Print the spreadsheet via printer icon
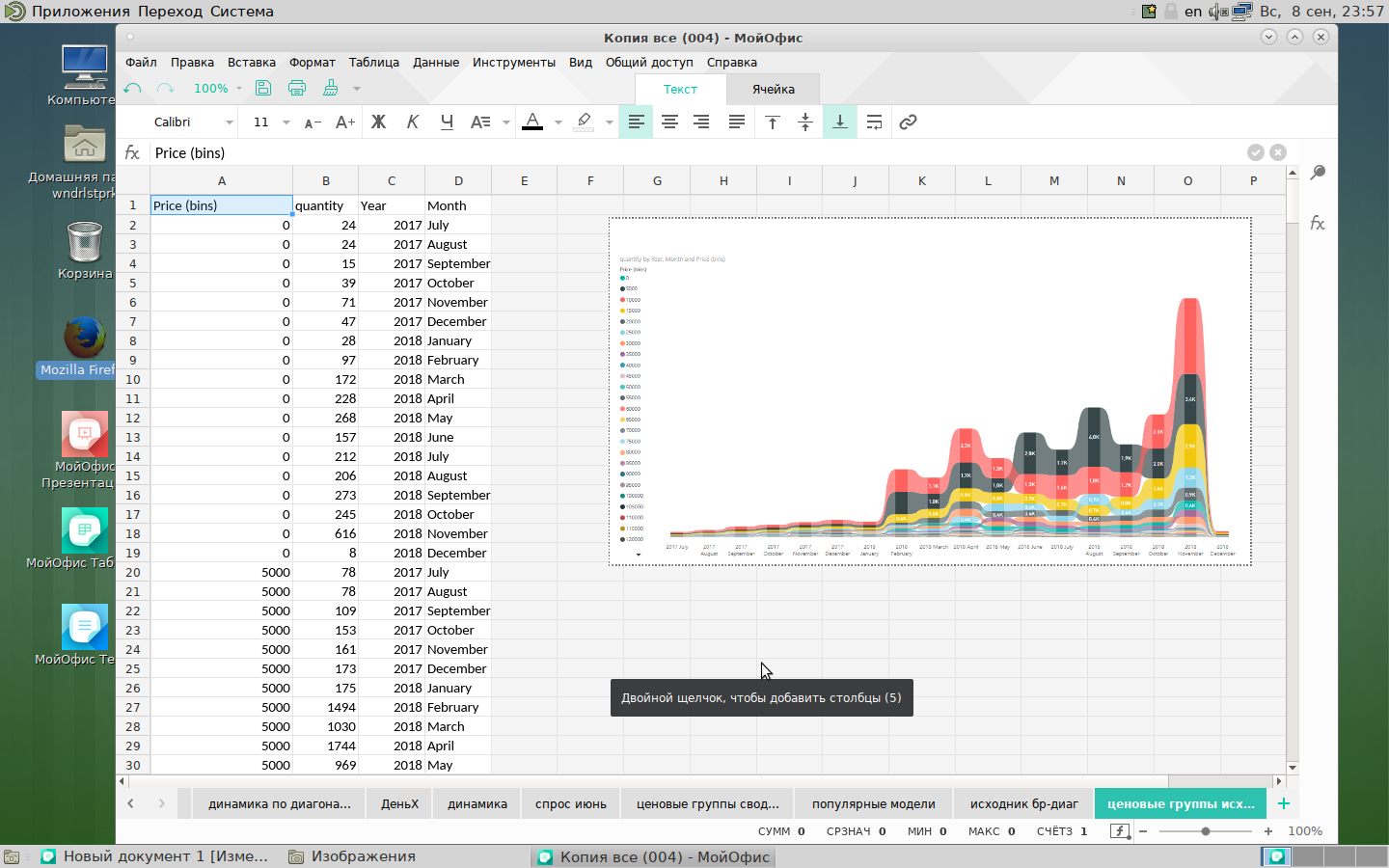This screenshot has width=1389, height=868. (297, 89)
